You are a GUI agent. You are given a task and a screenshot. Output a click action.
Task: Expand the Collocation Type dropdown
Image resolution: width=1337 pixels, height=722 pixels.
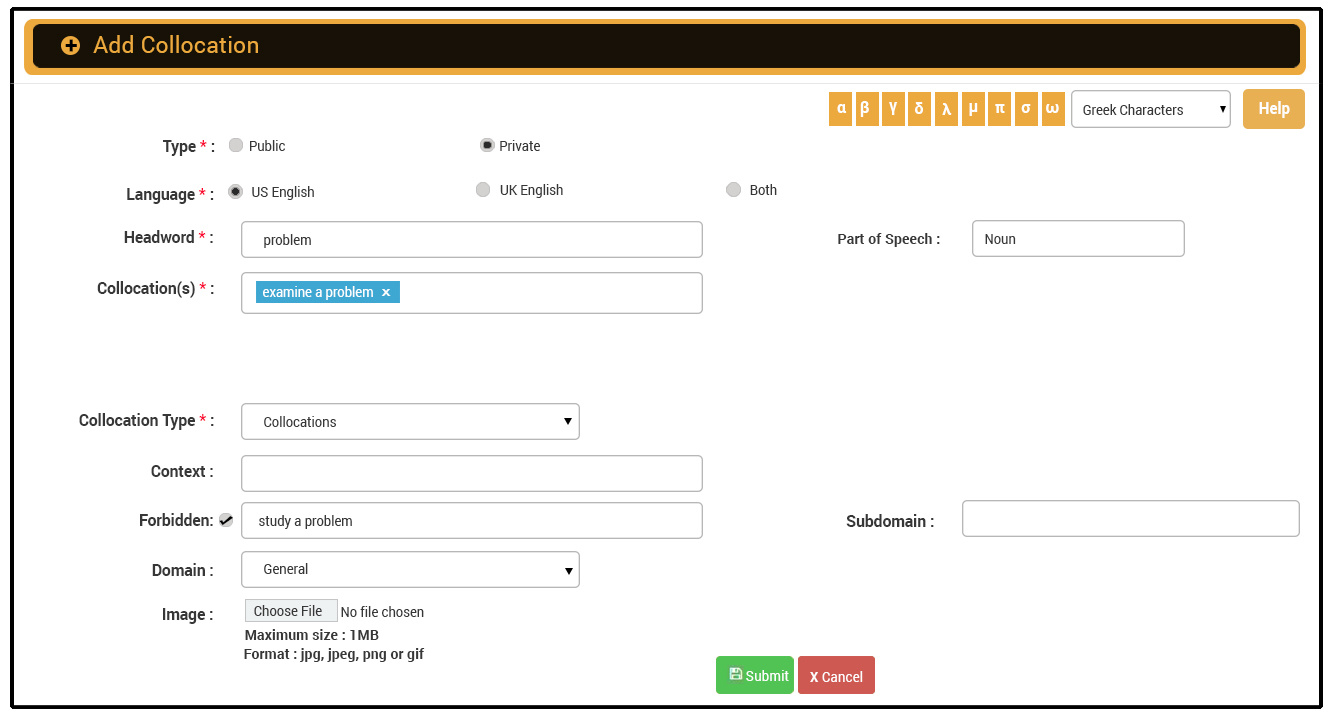pos(410,422)
